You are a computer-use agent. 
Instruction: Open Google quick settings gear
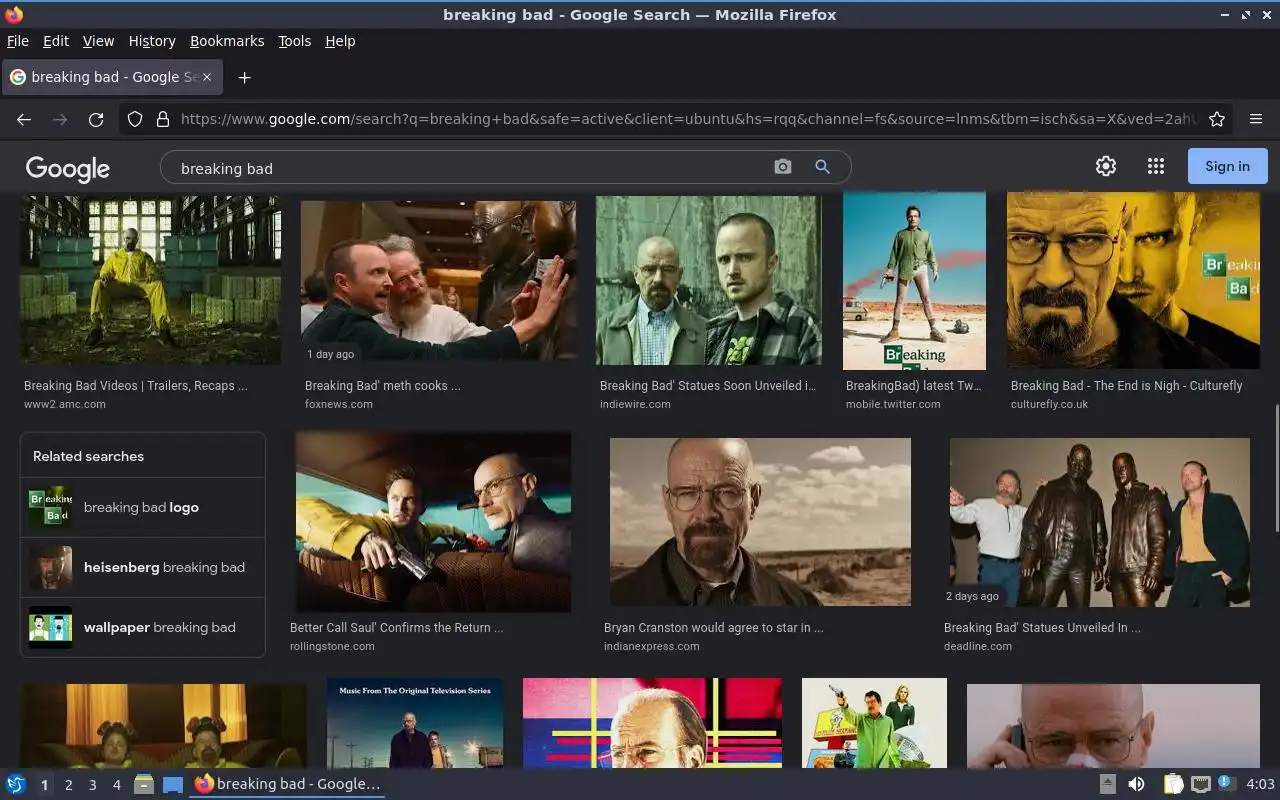(1105, 166)
